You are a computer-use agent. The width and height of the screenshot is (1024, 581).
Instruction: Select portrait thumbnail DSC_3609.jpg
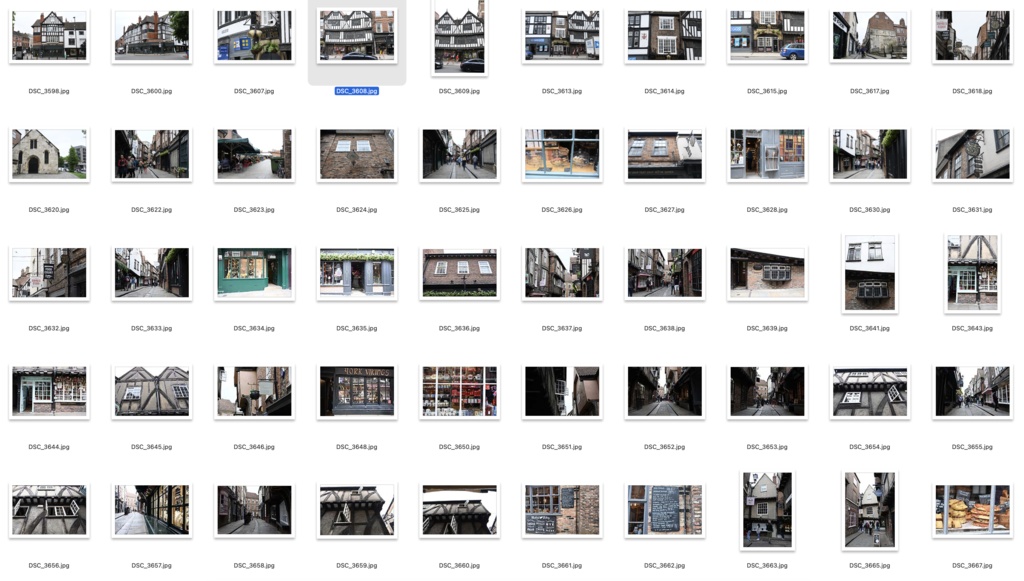tap(459, 37)
